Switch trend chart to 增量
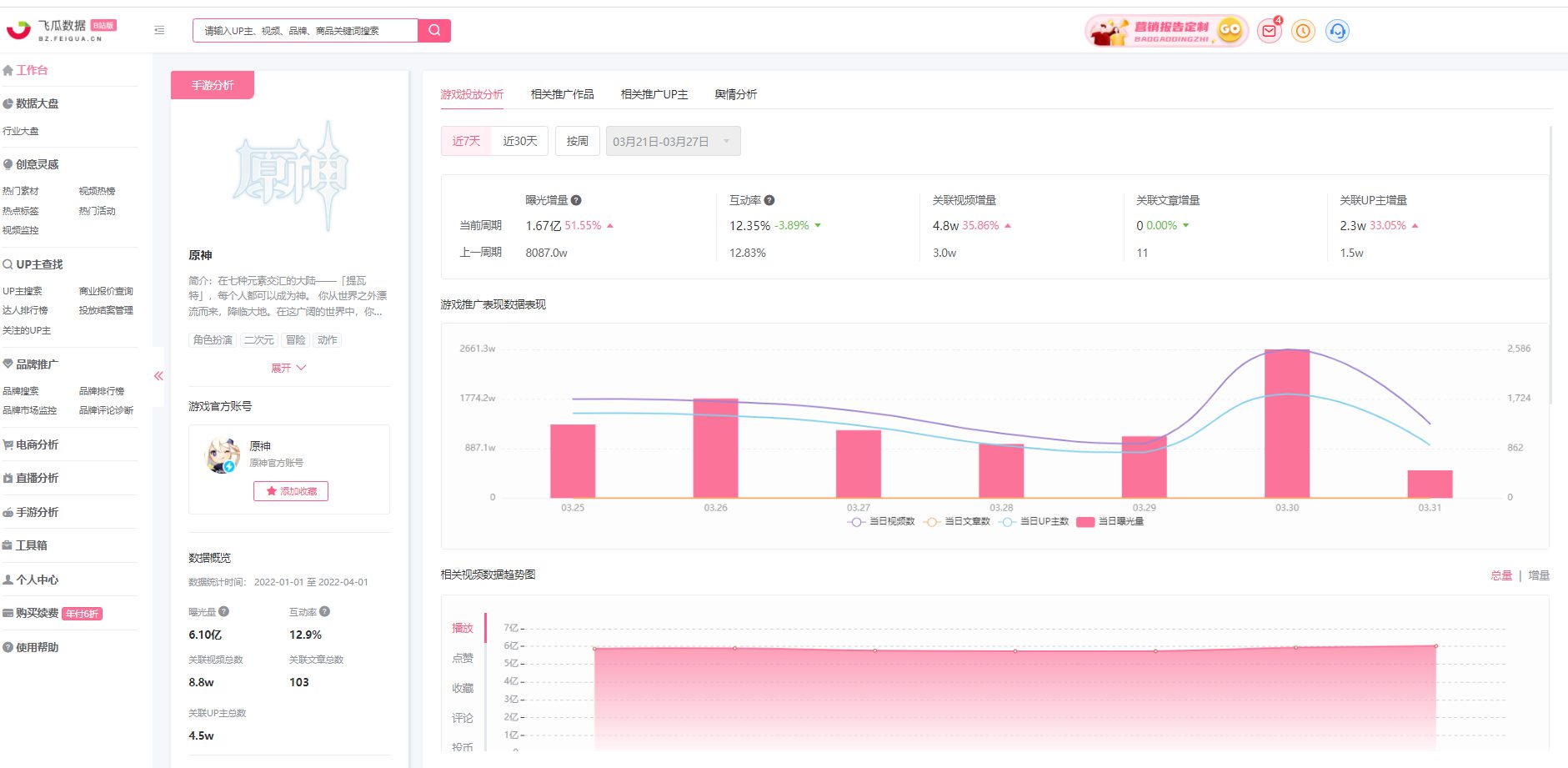This screenshot has height=768, width=1568. [1539, 575]
